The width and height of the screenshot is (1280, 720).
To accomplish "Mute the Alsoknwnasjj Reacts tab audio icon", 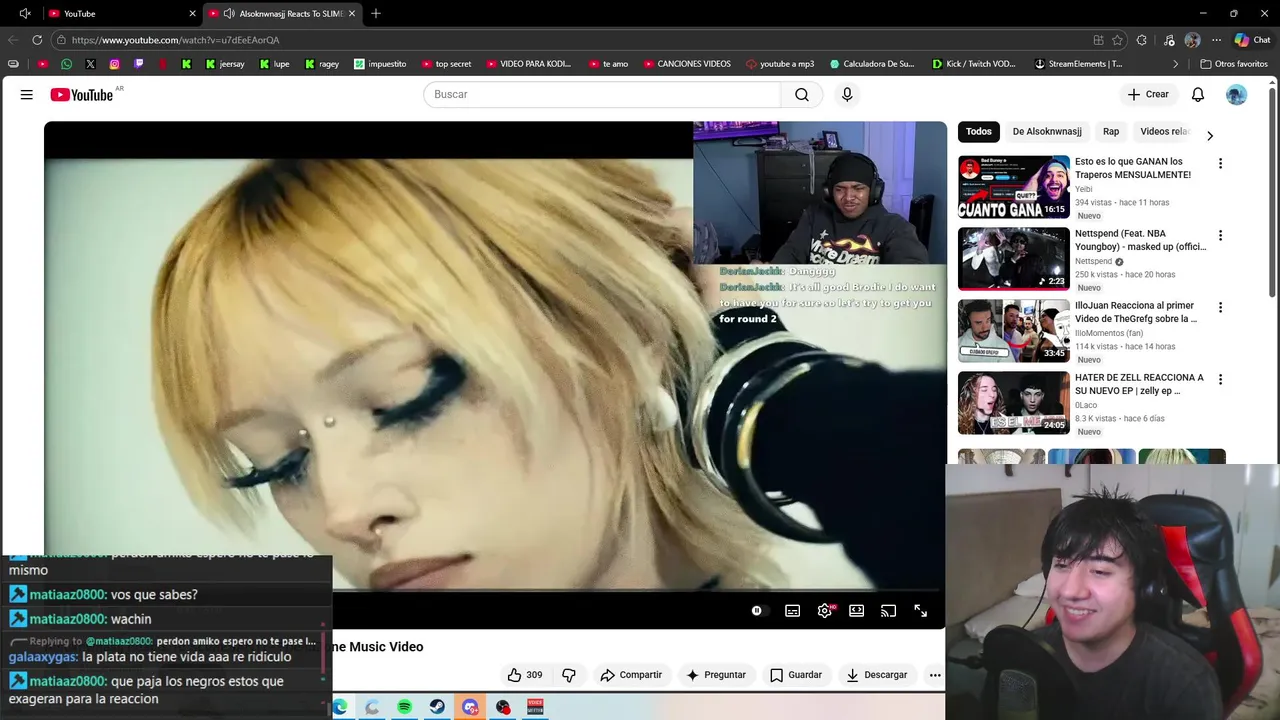I will click(x=229, y=13).
